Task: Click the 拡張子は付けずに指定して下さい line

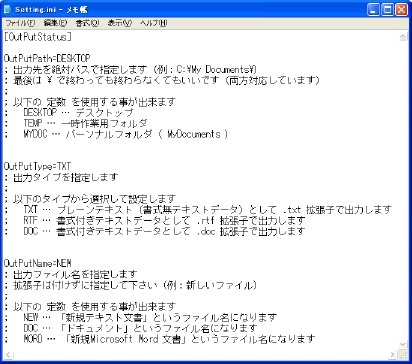Action: coord(131,285)
